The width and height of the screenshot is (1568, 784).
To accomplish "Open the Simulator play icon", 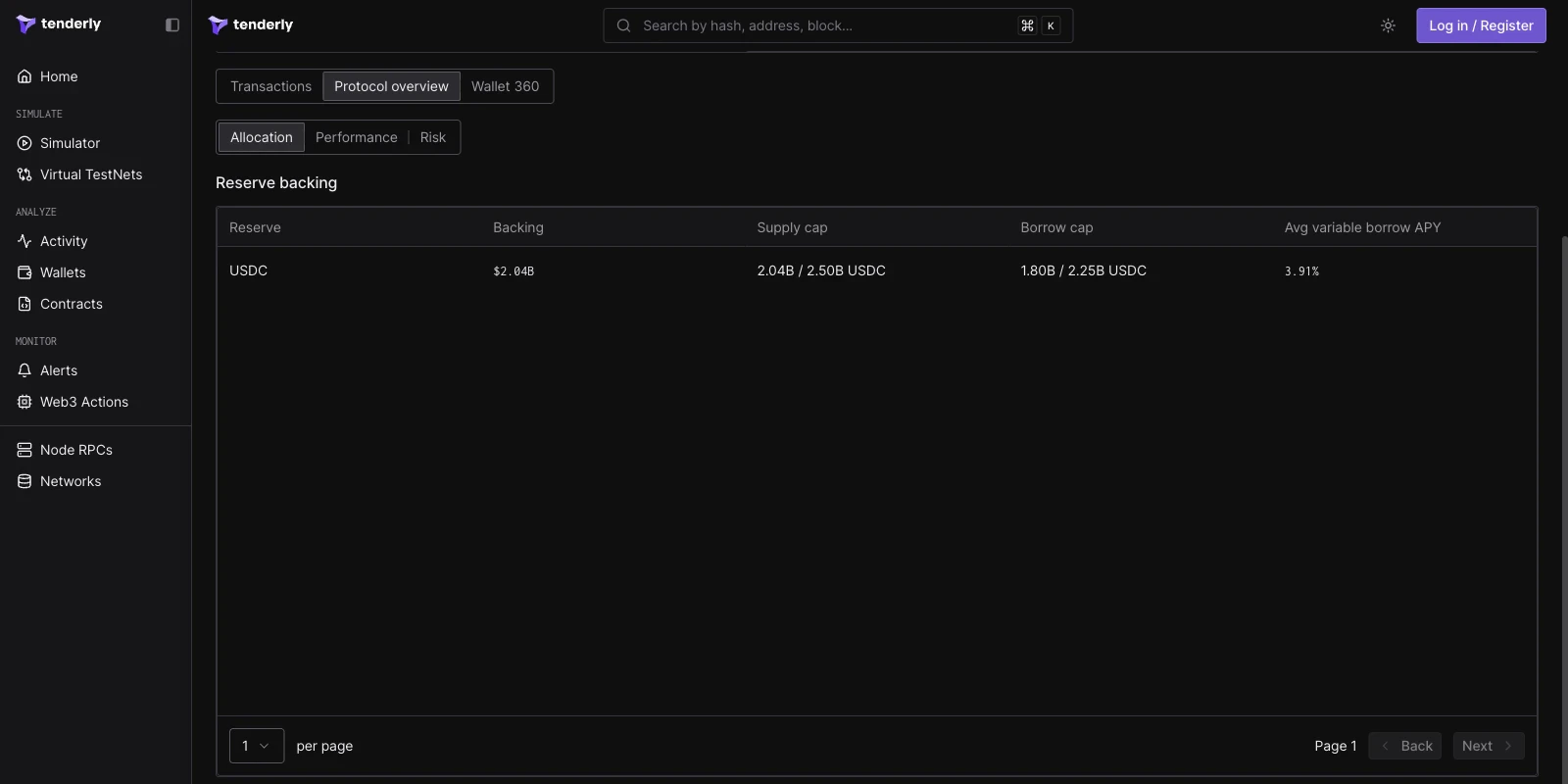I will [24, 143].
